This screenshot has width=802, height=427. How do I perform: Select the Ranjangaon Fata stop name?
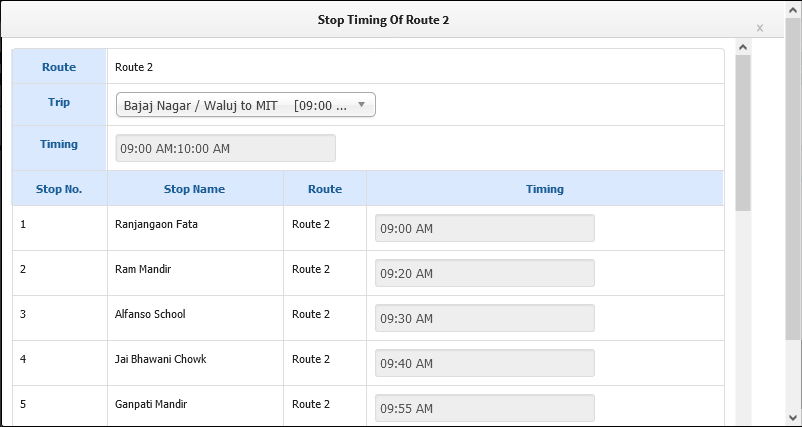pyautogui.click(x=156, y=224)
